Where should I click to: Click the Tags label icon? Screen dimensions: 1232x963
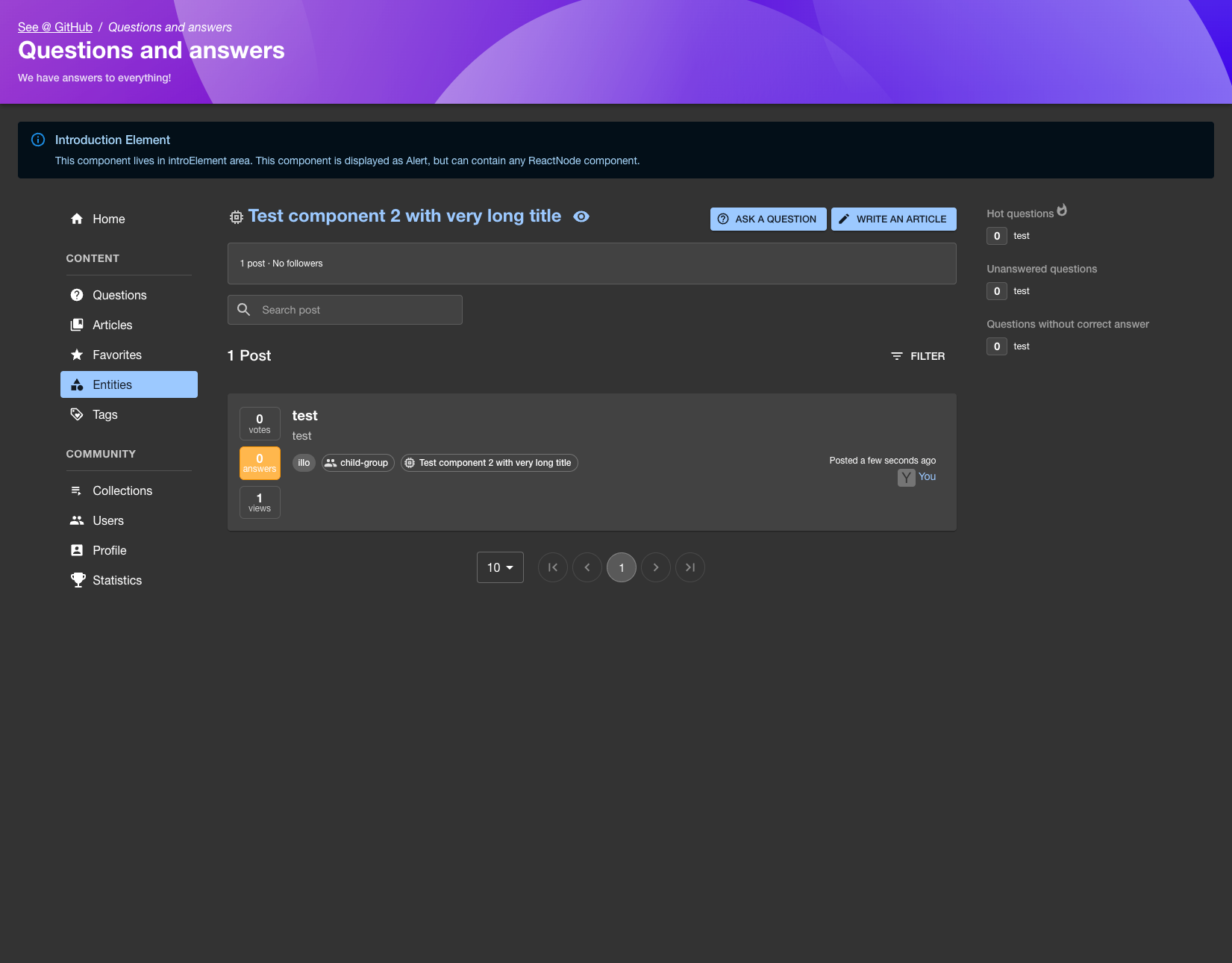point(77,414)
